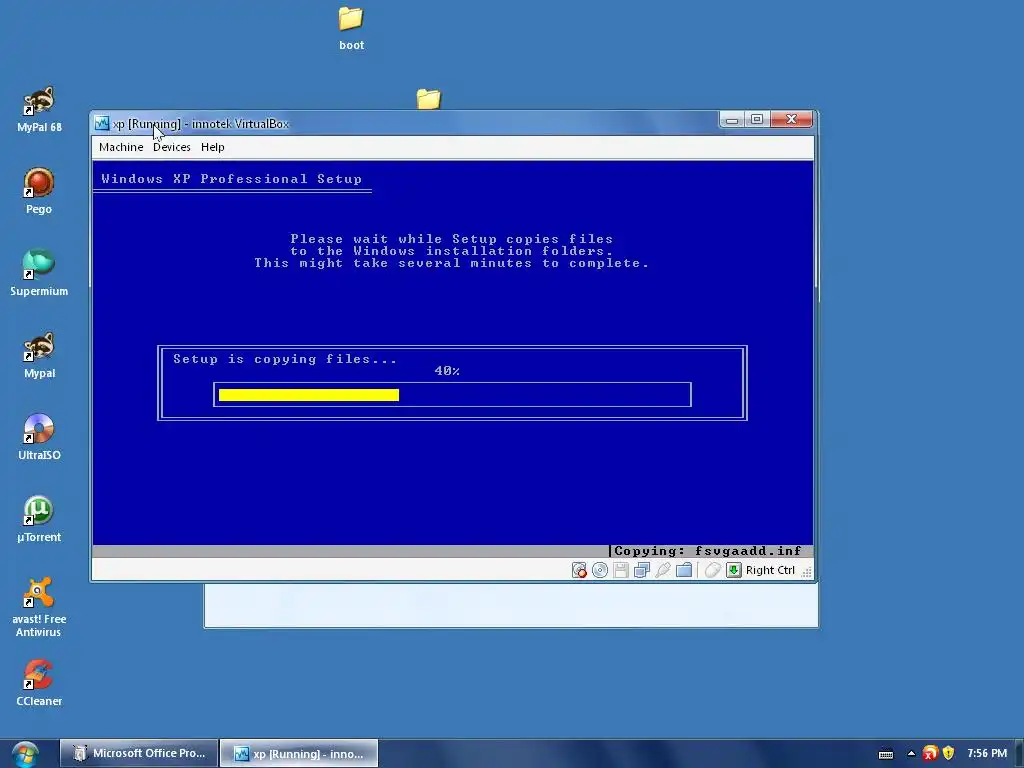Click the hard disk activity indicator icon
The image size is (1024, 768).
point(579,570)
